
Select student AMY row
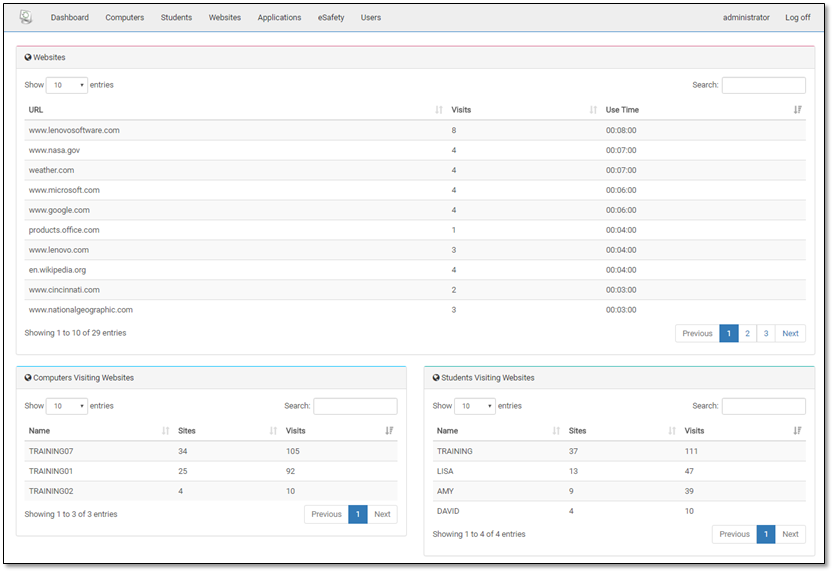coord(619,491)
